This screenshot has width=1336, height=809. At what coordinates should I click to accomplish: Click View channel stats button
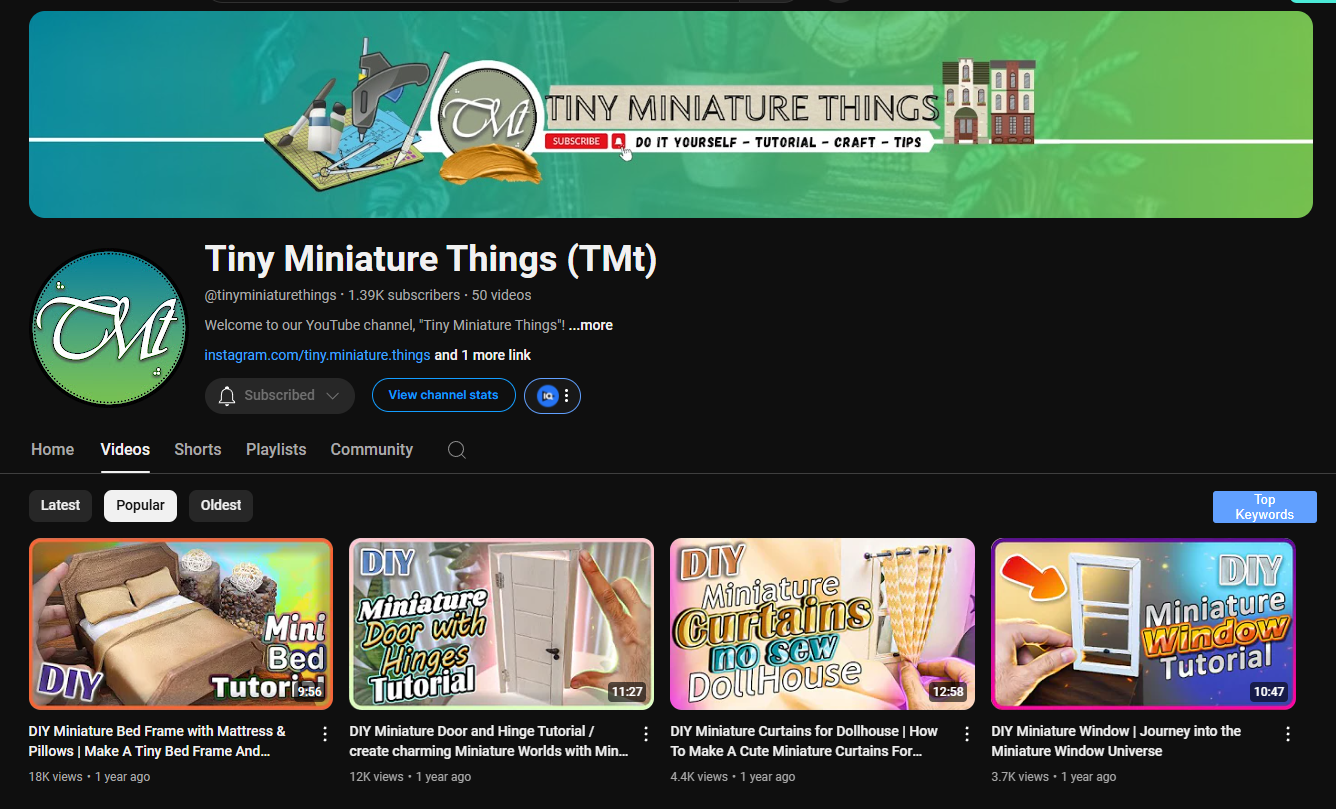click(443, 395)
